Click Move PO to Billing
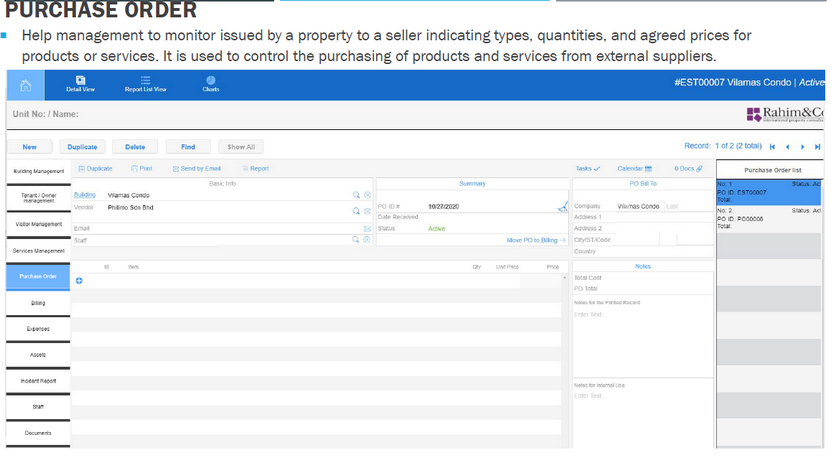This screenshot has height=457, width=838. (x=536, y=240)
